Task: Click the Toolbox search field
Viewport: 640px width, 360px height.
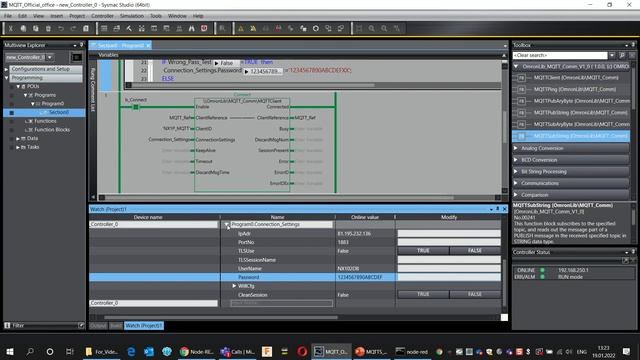Action: pos(560,55)
